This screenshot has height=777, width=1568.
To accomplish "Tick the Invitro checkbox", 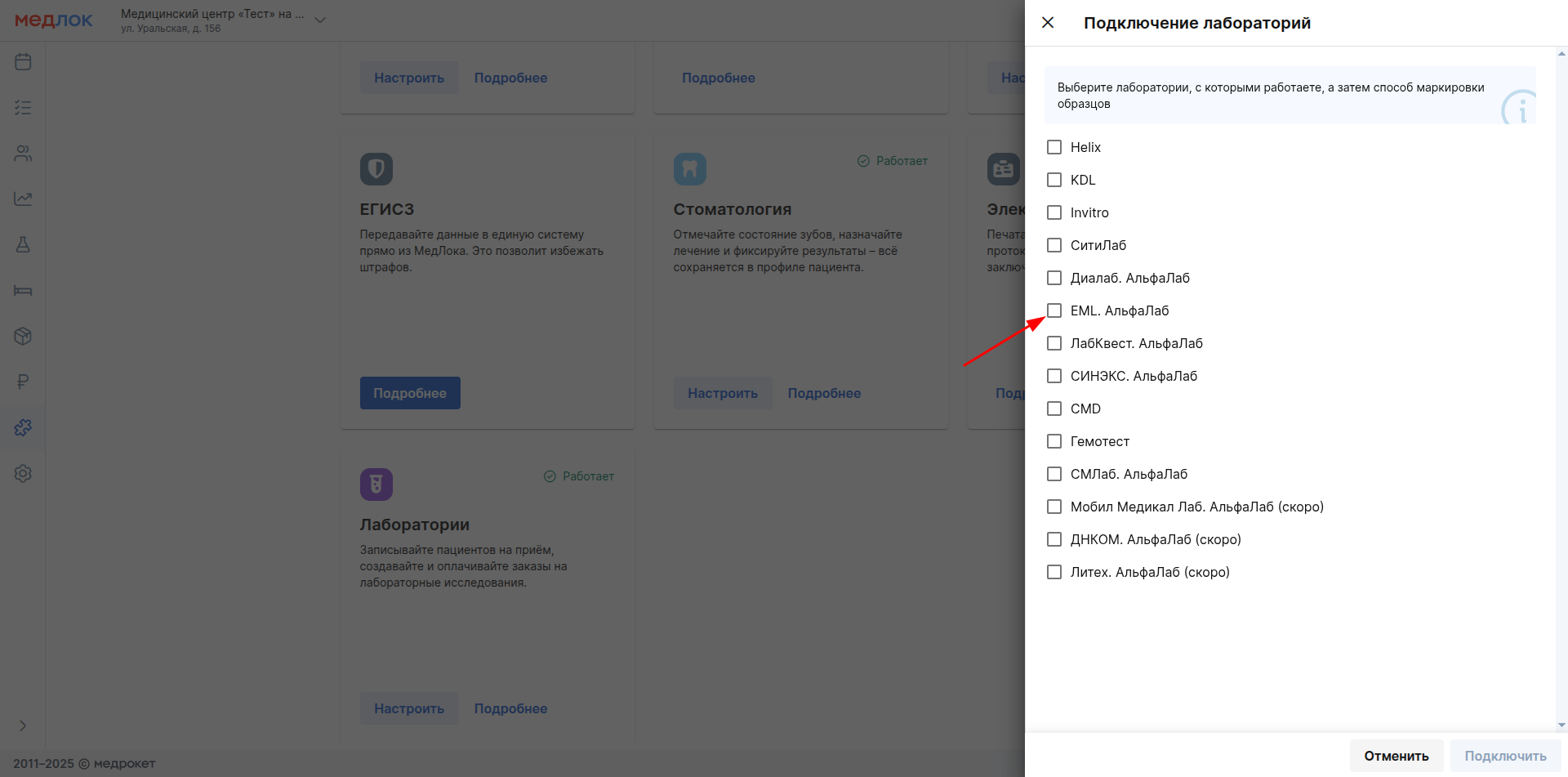I will coord(1054,212).
